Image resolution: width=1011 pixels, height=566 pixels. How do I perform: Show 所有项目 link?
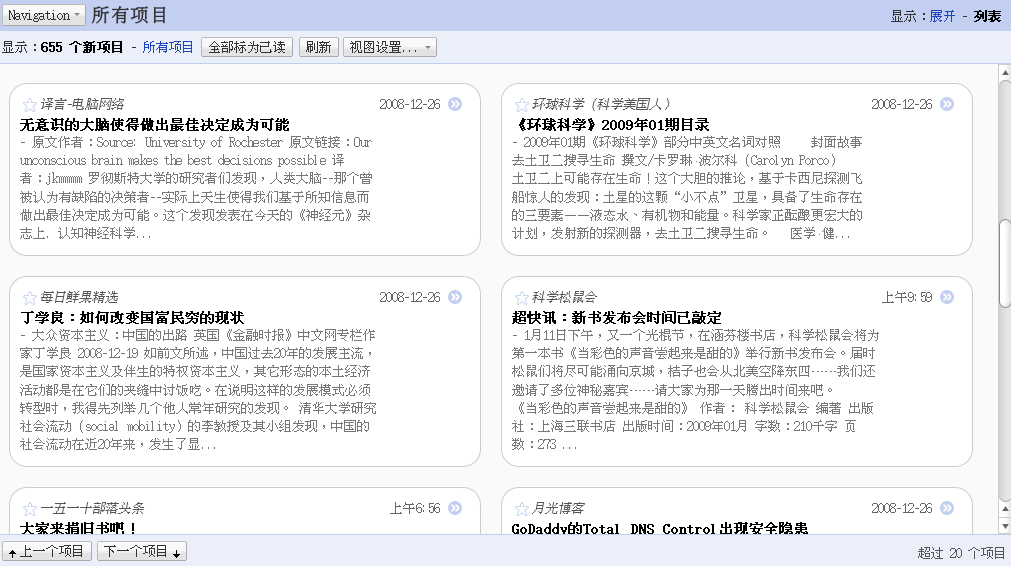point(168,47)
